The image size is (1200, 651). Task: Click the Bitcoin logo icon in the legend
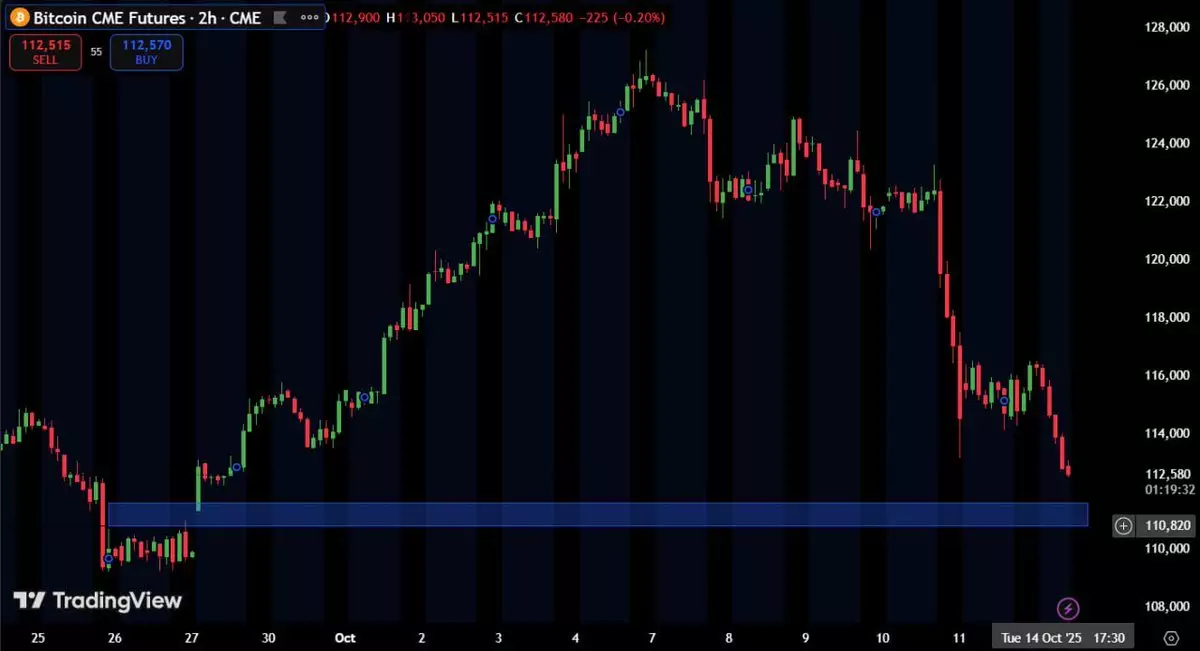click(17, 18)
